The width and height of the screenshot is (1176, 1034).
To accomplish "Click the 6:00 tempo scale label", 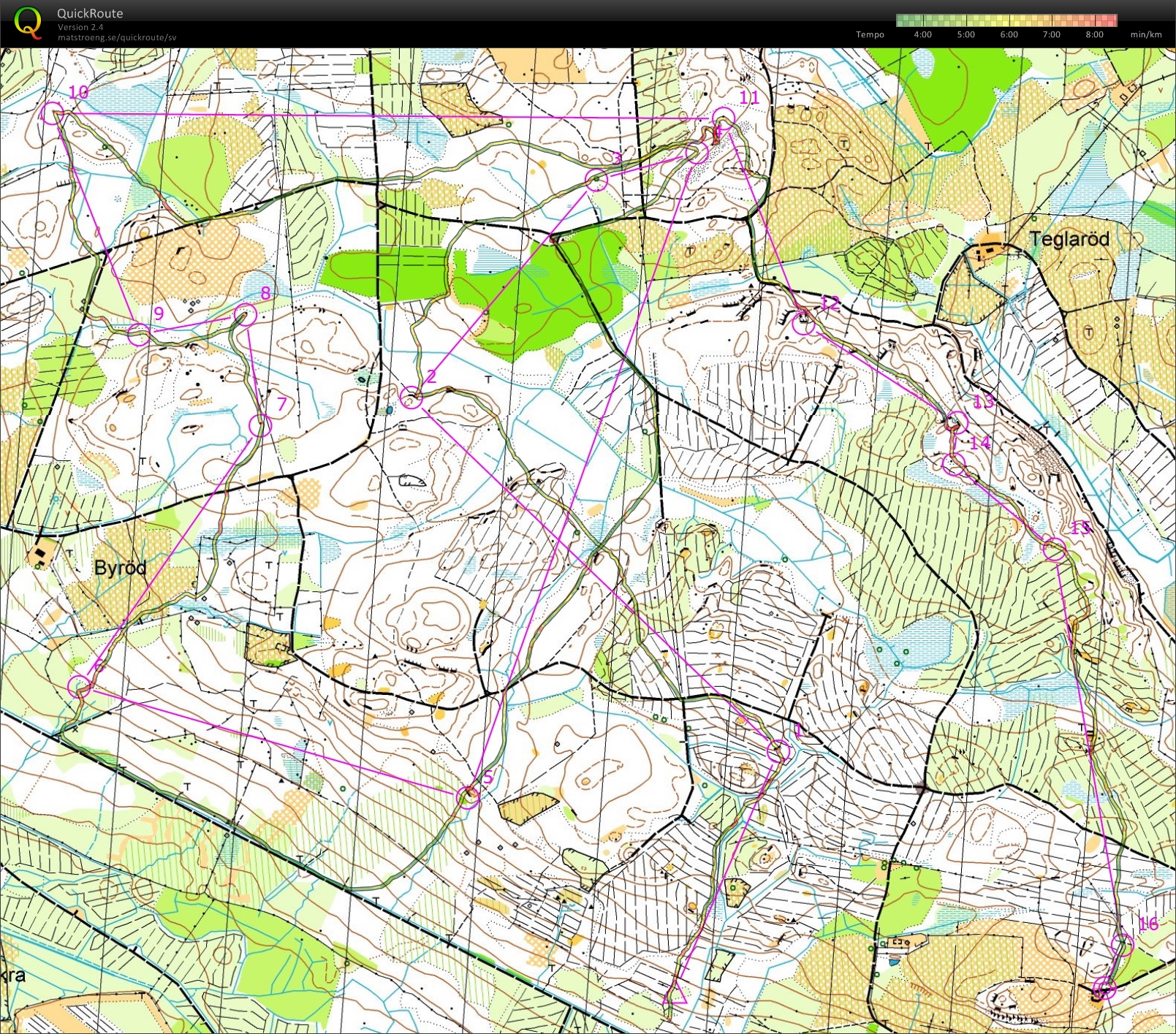I will pos(1009,34).
